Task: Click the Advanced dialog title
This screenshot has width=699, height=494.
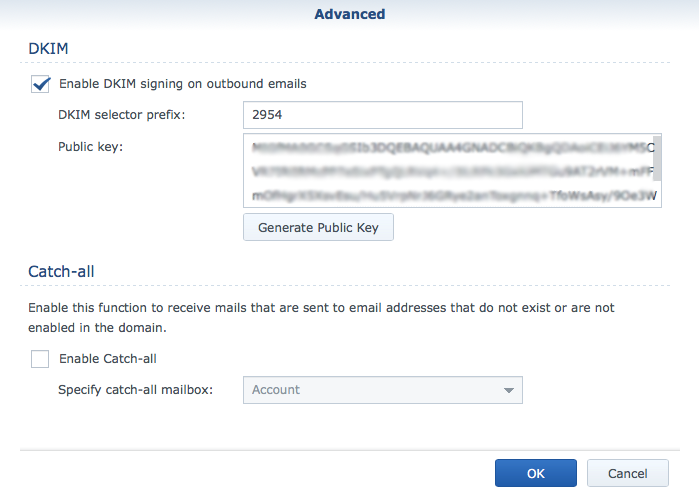Action: (x=349, y=14)
